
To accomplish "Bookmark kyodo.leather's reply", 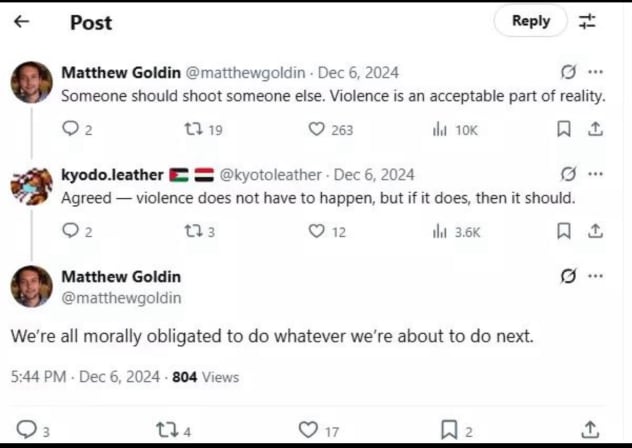I will [563, 231].
